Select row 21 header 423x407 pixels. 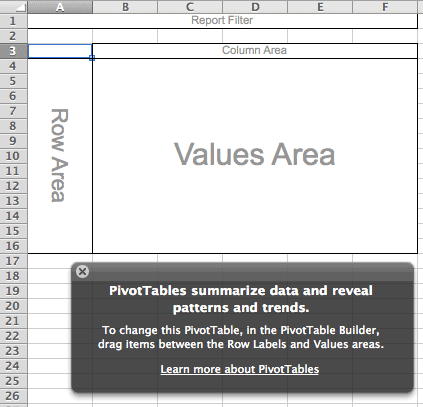[x=14, y=321]
